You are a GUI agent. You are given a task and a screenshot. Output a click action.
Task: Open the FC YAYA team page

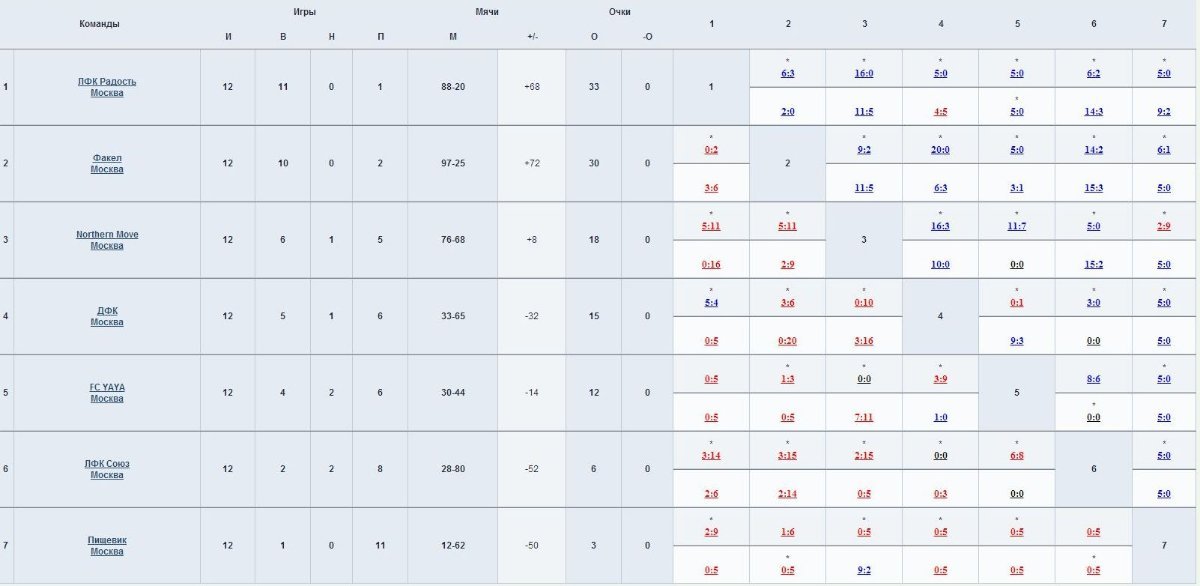click(x=107, y=387)
